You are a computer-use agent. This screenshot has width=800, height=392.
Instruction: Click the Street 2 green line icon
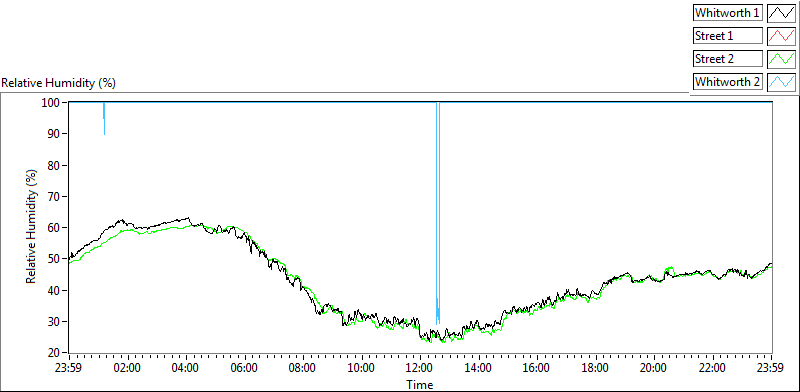pyautogui.click(x=781, y=59)
